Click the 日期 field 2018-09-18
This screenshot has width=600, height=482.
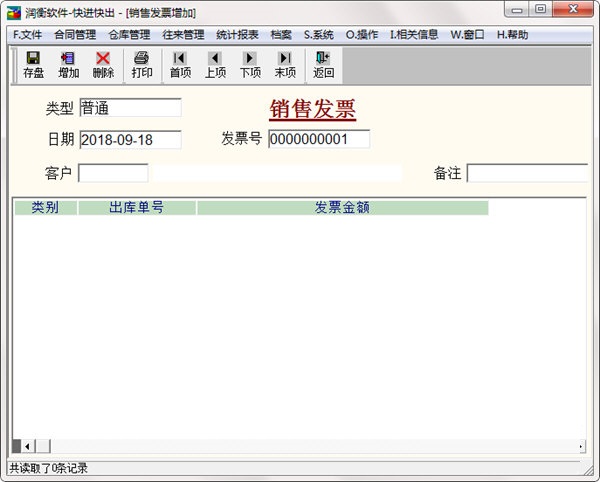tap(130, 140)
